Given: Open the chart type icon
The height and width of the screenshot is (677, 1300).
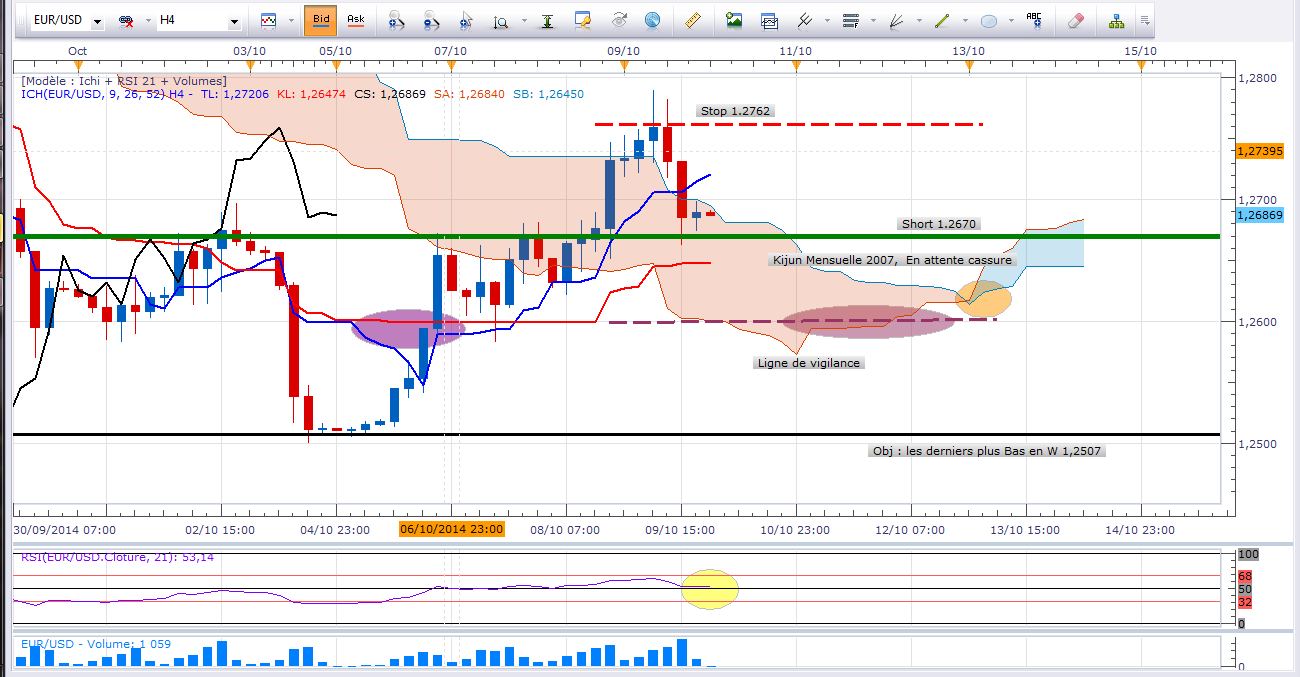Looking at the screenshot, I should click(x=268, y=20).
